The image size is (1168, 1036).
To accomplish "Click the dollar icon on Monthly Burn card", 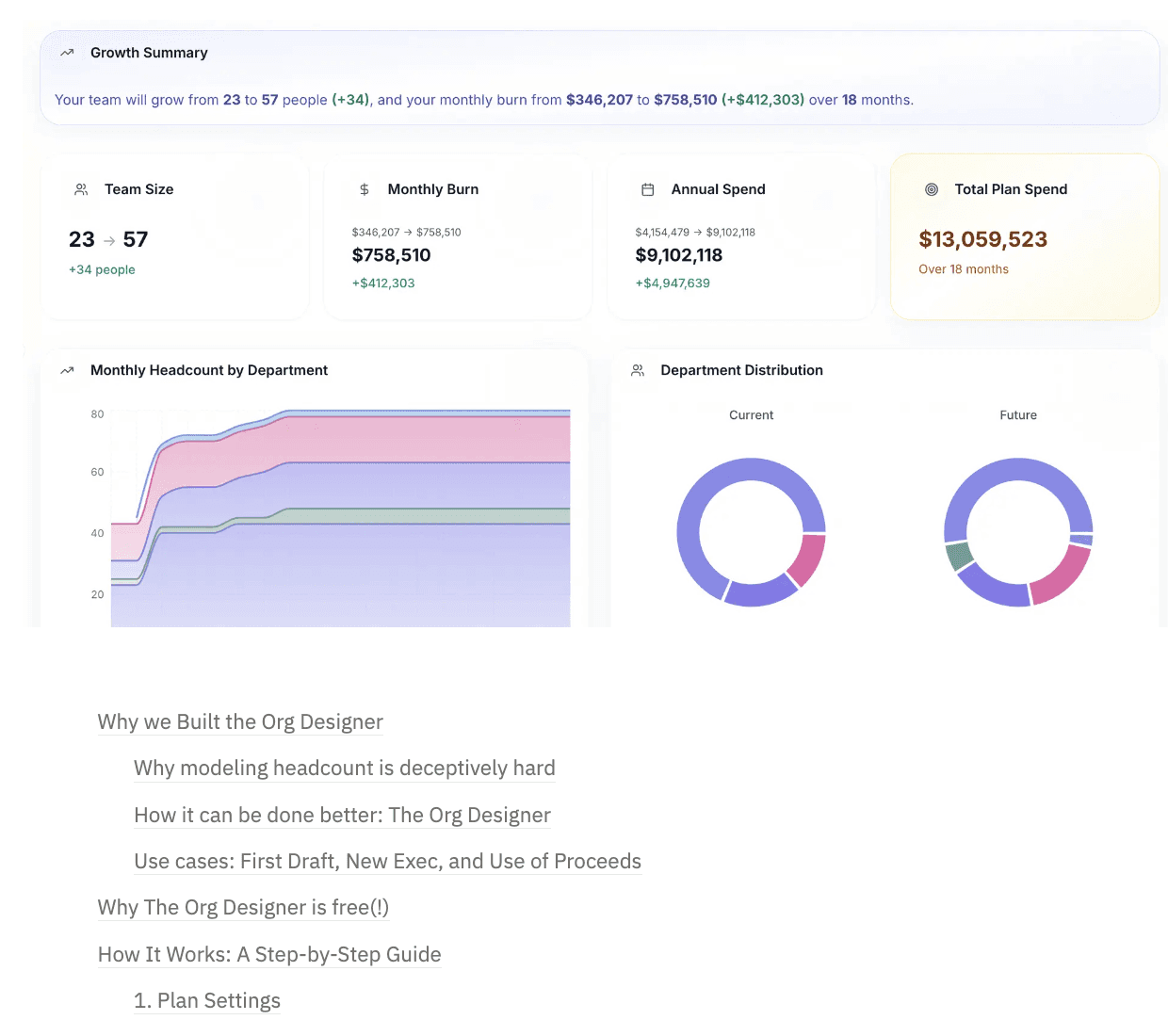I will [x=365, y=189].
